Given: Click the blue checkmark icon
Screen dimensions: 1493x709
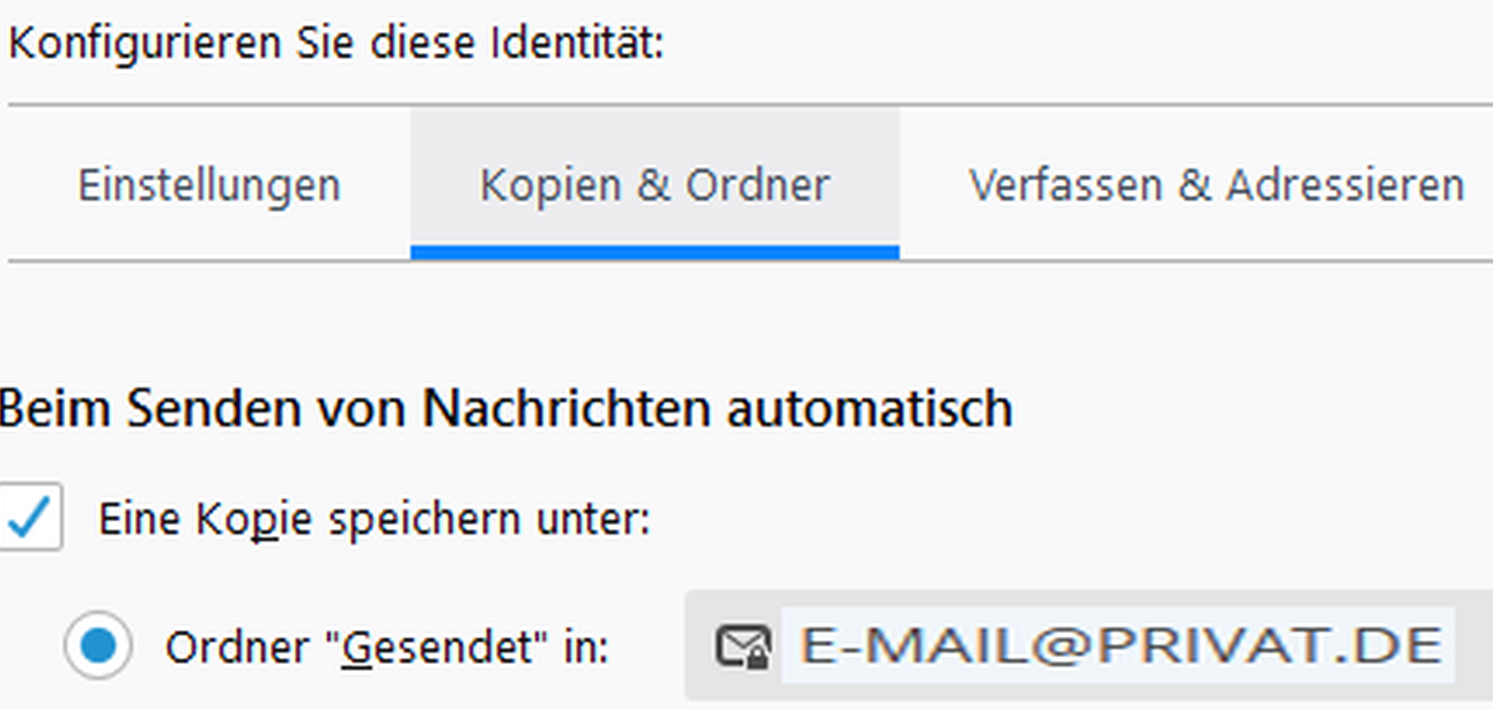Looking at the screenshot, I should click(31, 517).
